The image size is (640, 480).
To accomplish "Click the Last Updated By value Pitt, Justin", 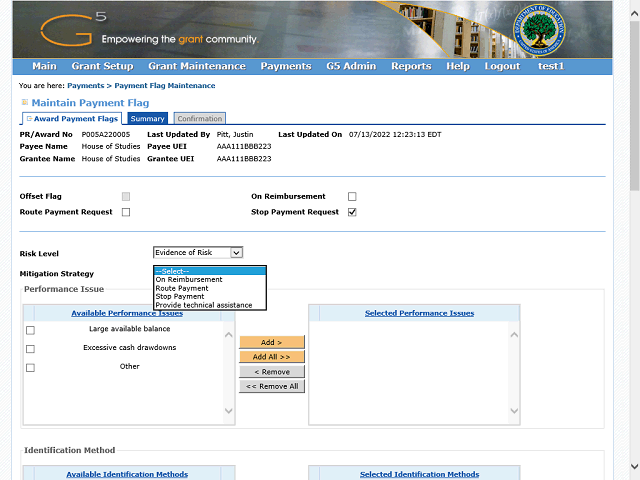I will point(235,134).
